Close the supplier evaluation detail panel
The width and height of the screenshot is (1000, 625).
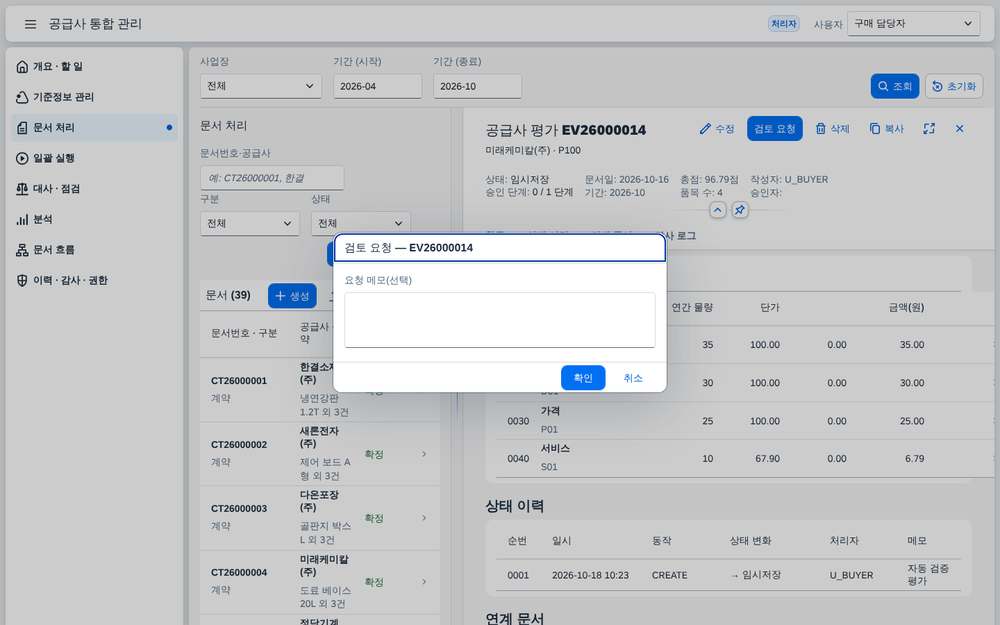point(959,129)
